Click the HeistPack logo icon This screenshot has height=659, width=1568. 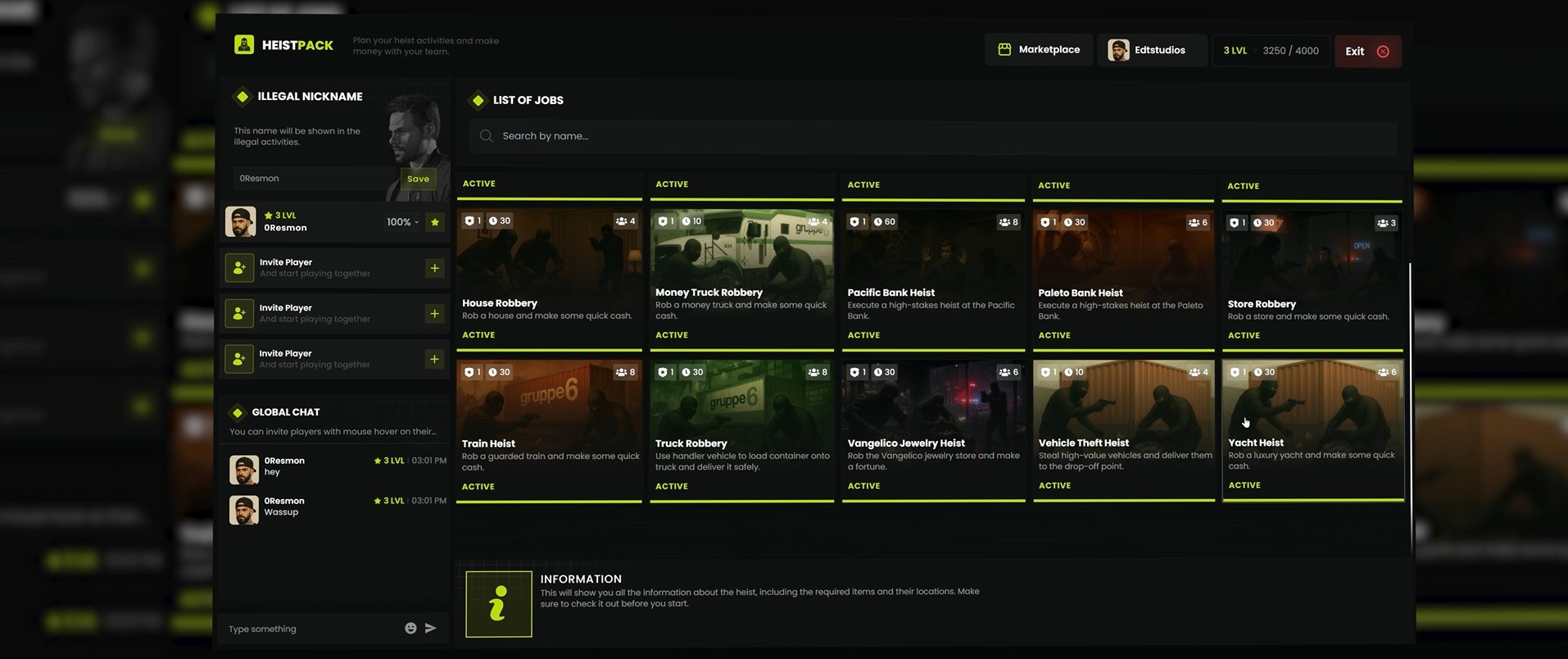click(x=244, y=45)
